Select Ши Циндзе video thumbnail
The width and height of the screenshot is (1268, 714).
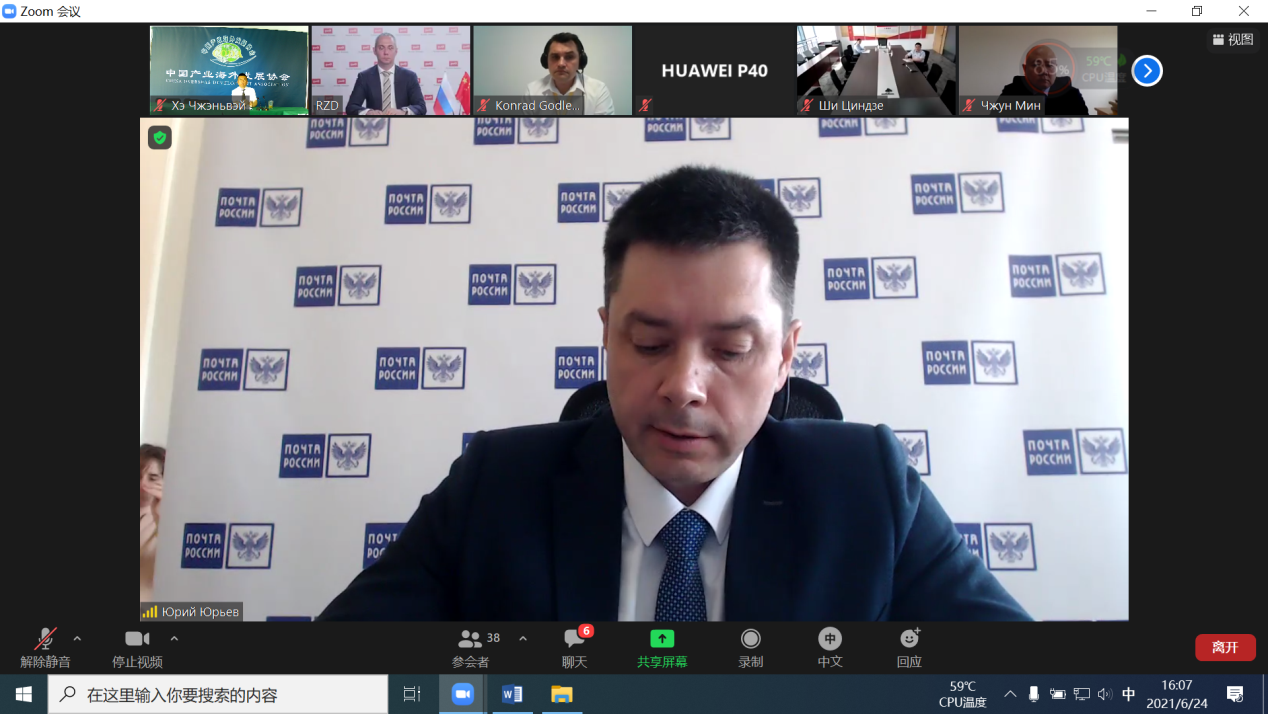point(876,70)
